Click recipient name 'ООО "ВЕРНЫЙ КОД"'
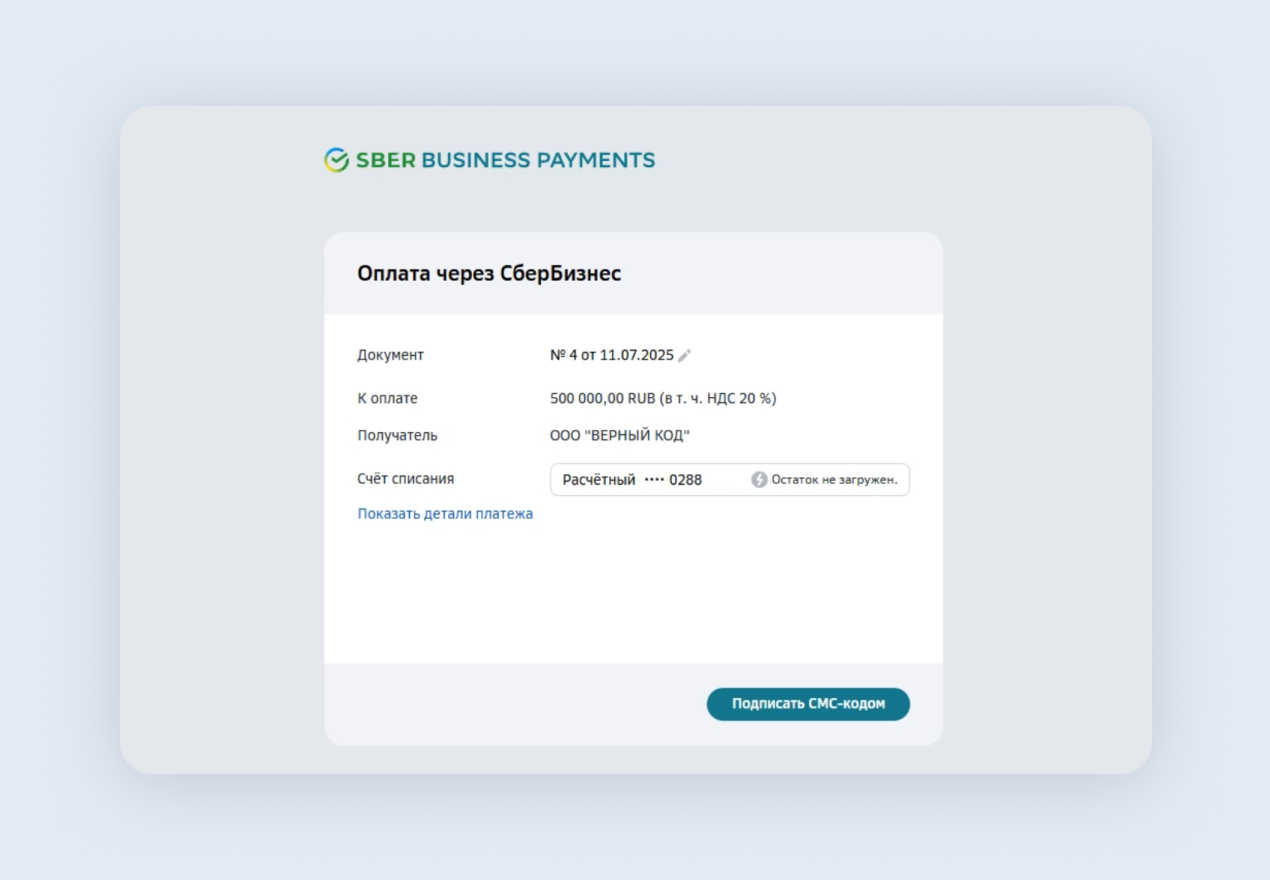 [x=620, y=436]
